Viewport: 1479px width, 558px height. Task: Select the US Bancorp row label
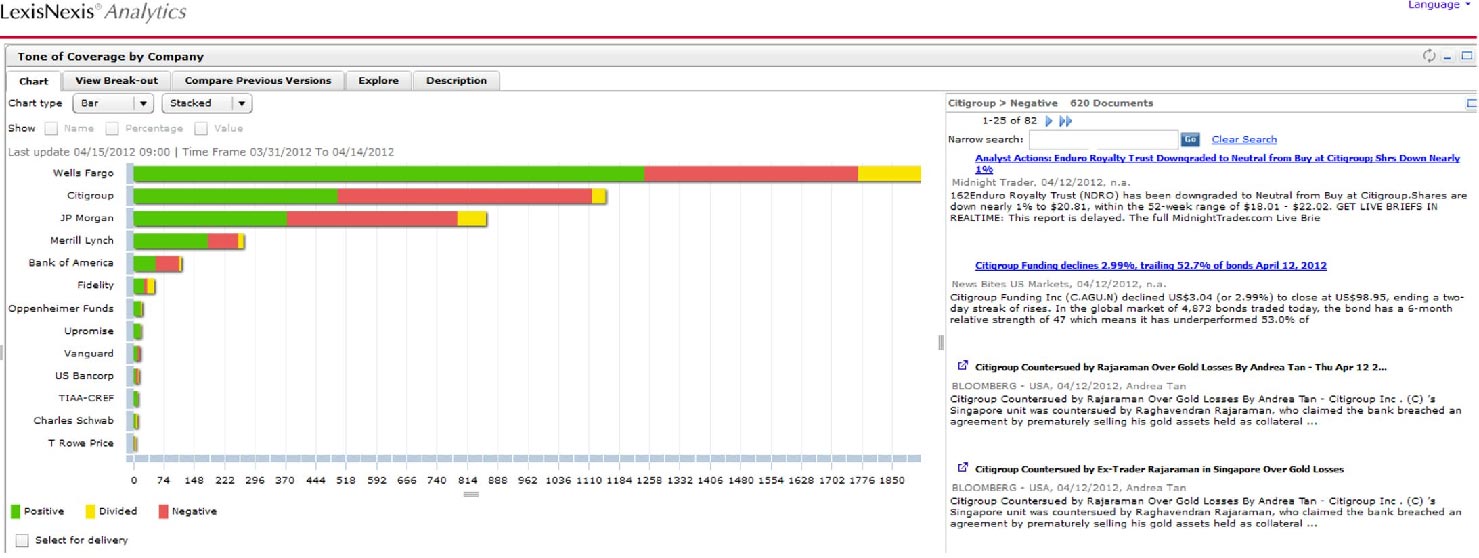(x=84, y=376)
